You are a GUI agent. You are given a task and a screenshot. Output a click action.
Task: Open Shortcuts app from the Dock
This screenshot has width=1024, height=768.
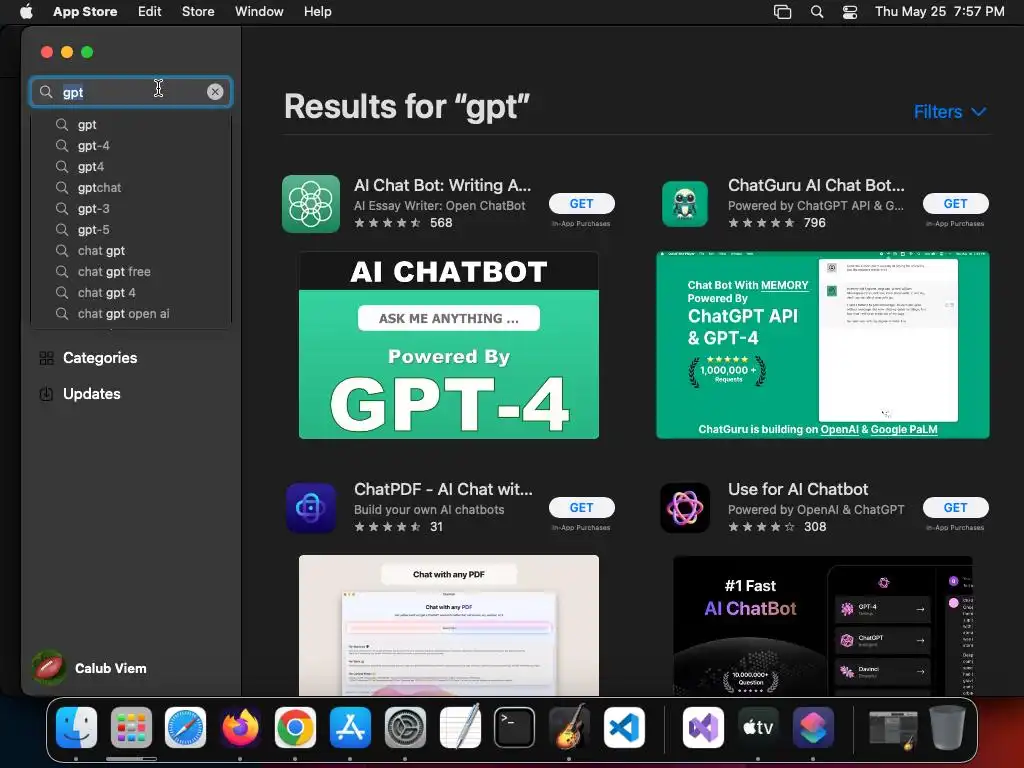(x=813, y=728)
